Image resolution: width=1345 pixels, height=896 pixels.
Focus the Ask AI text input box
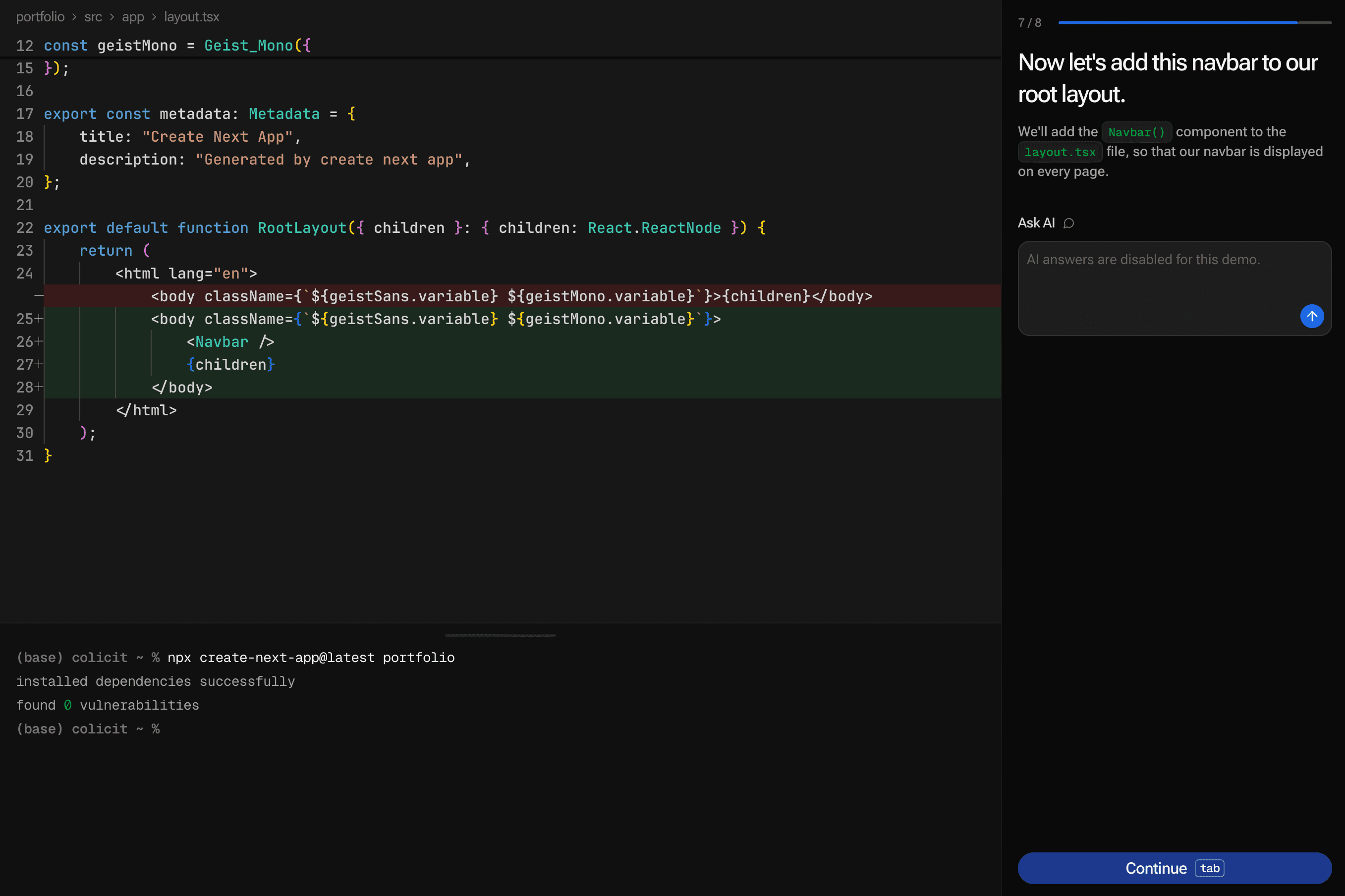coord(1174,288)
